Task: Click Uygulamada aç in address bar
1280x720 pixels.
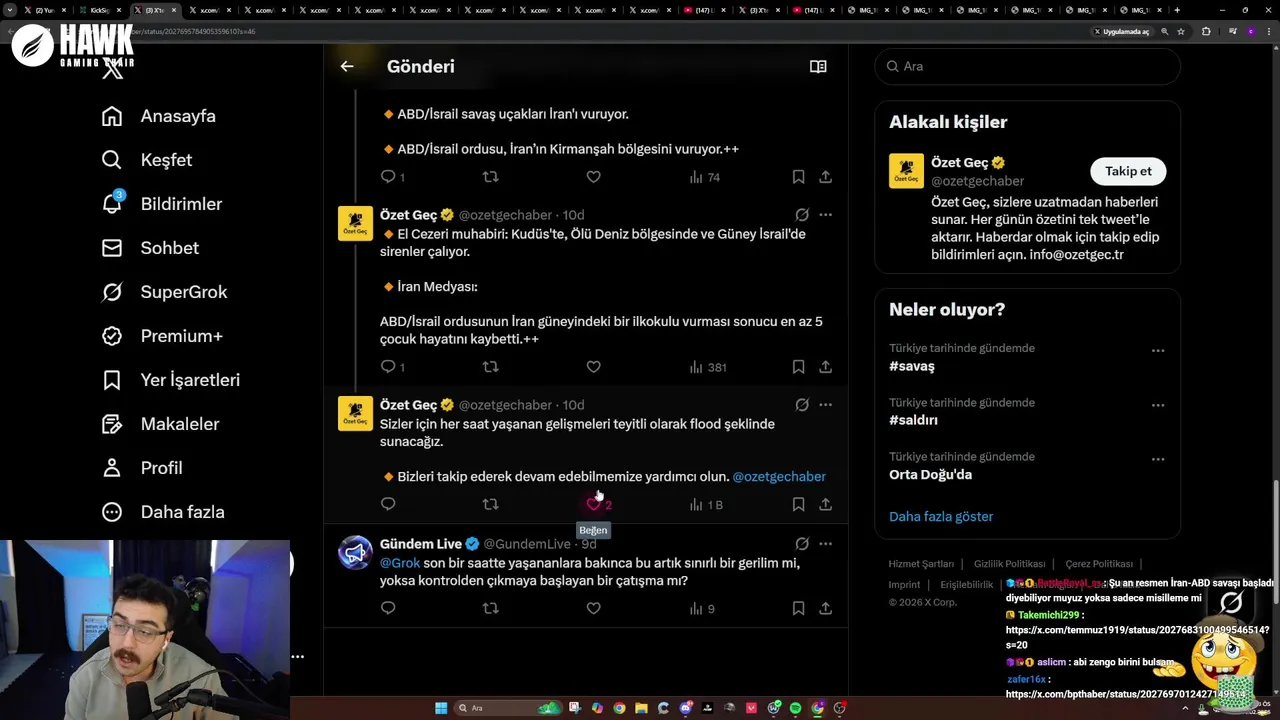Action: [x=1120, y=31]
